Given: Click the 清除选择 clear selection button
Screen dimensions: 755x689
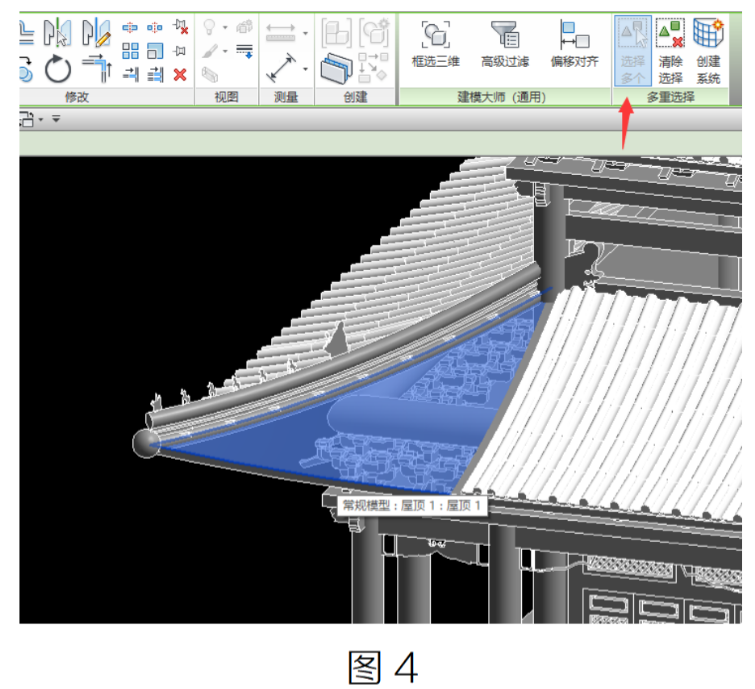Looking at the screenshot, I should (x=670, y=51).
